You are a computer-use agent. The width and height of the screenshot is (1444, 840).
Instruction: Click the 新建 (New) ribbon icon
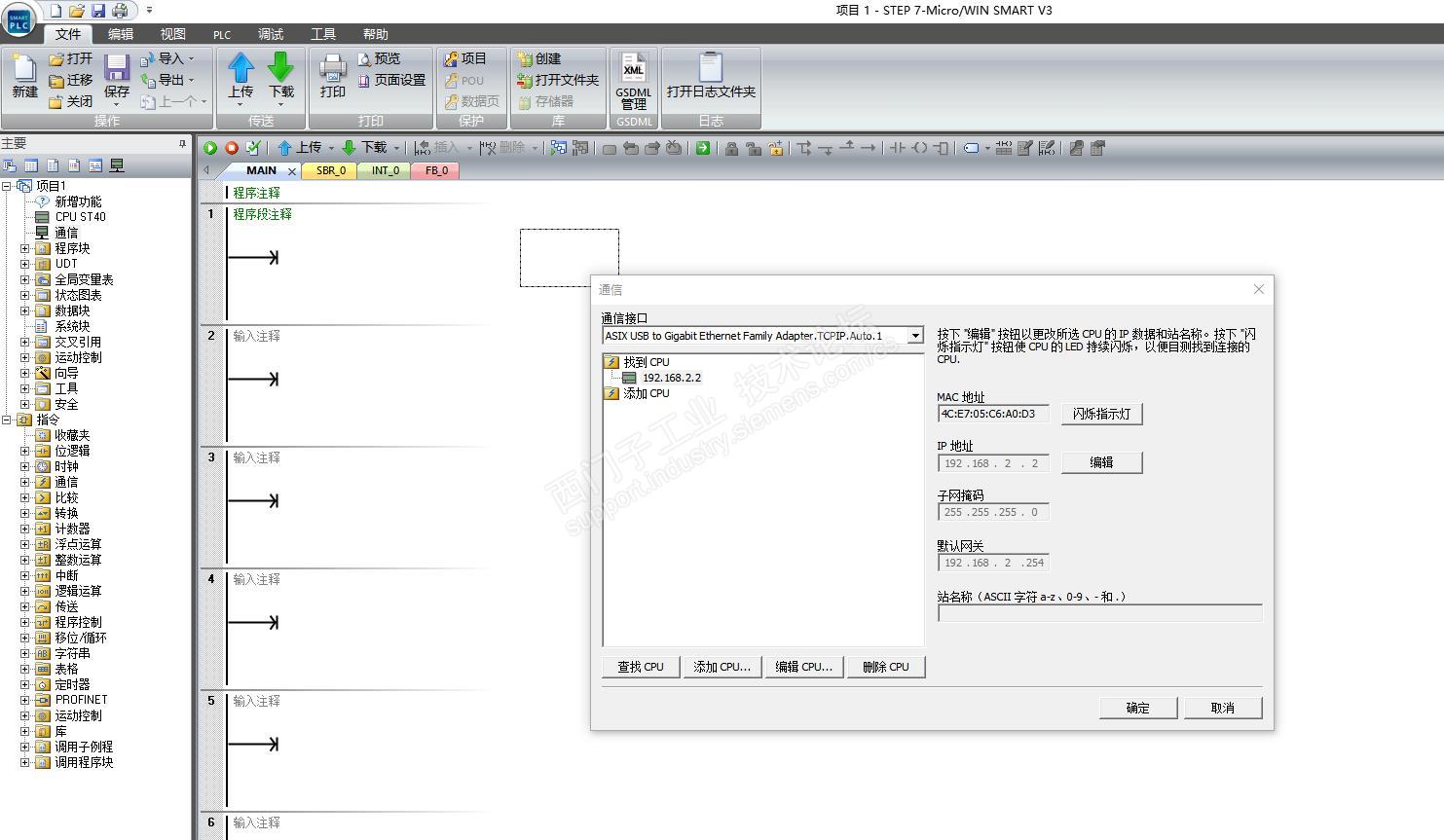tap(25, 77)
